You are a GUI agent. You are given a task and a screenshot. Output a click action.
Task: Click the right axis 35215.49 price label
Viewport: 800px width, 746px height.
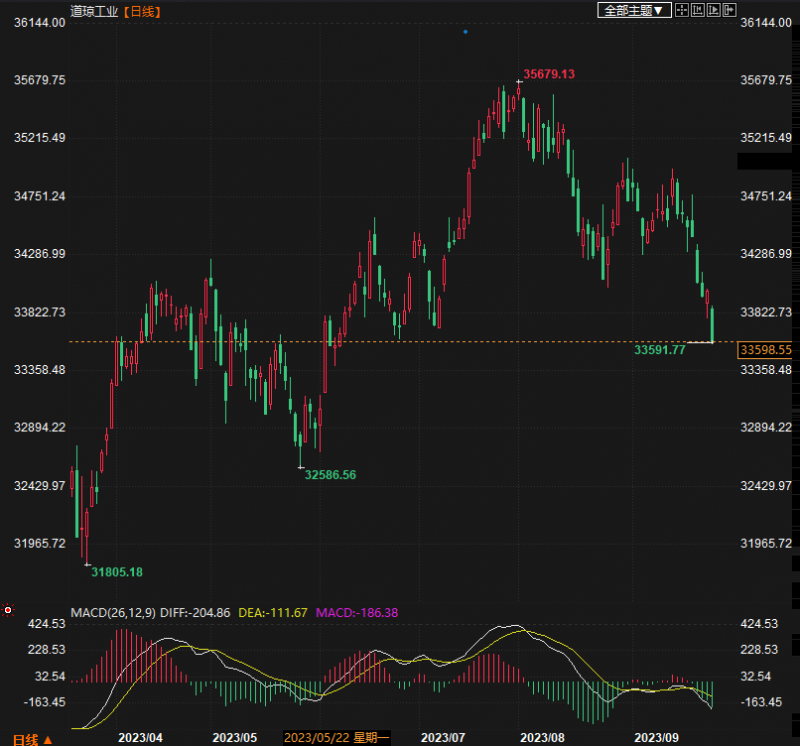coord(766,138)
